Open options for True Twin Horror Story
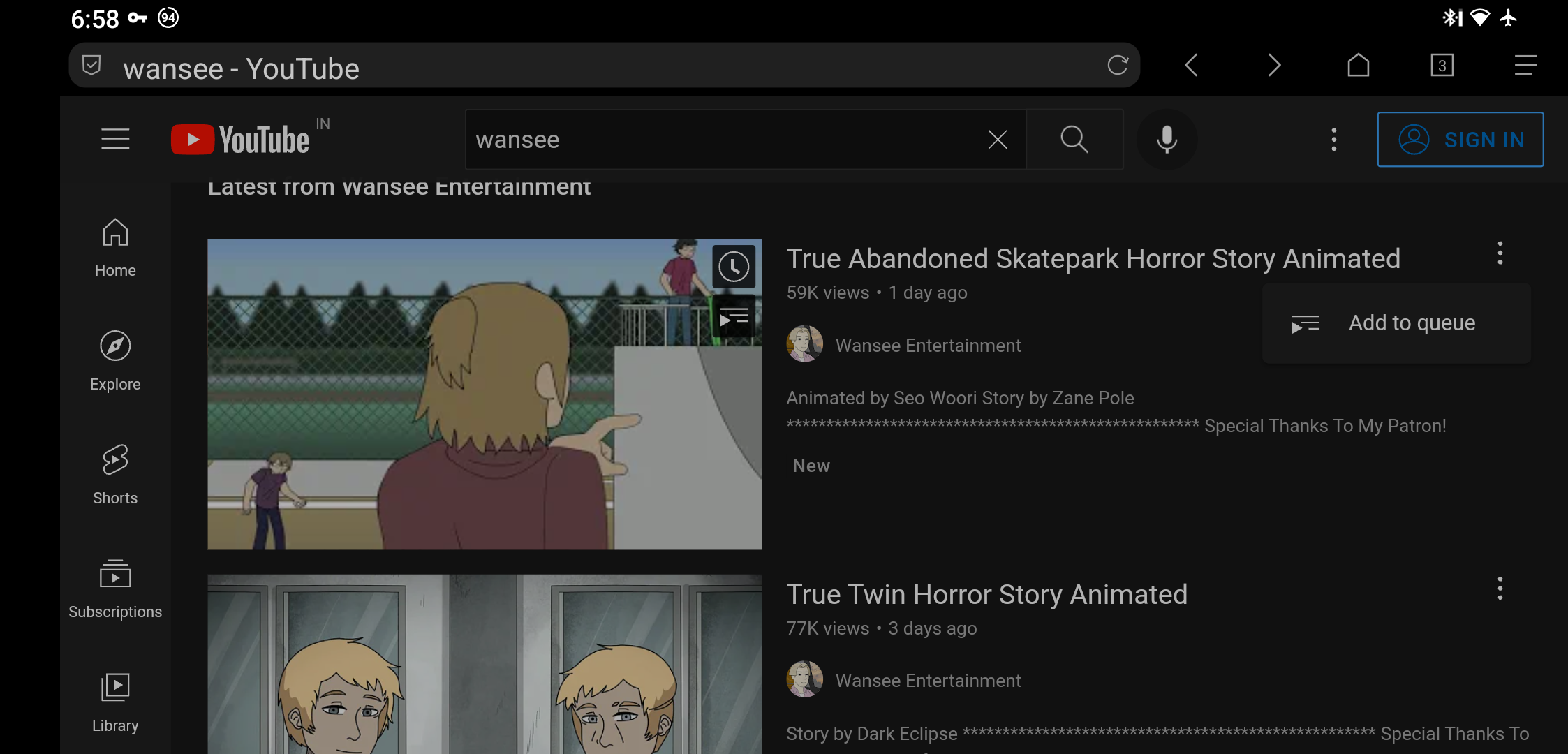This screenshot has height=754, width=1568. [1500, 589]
